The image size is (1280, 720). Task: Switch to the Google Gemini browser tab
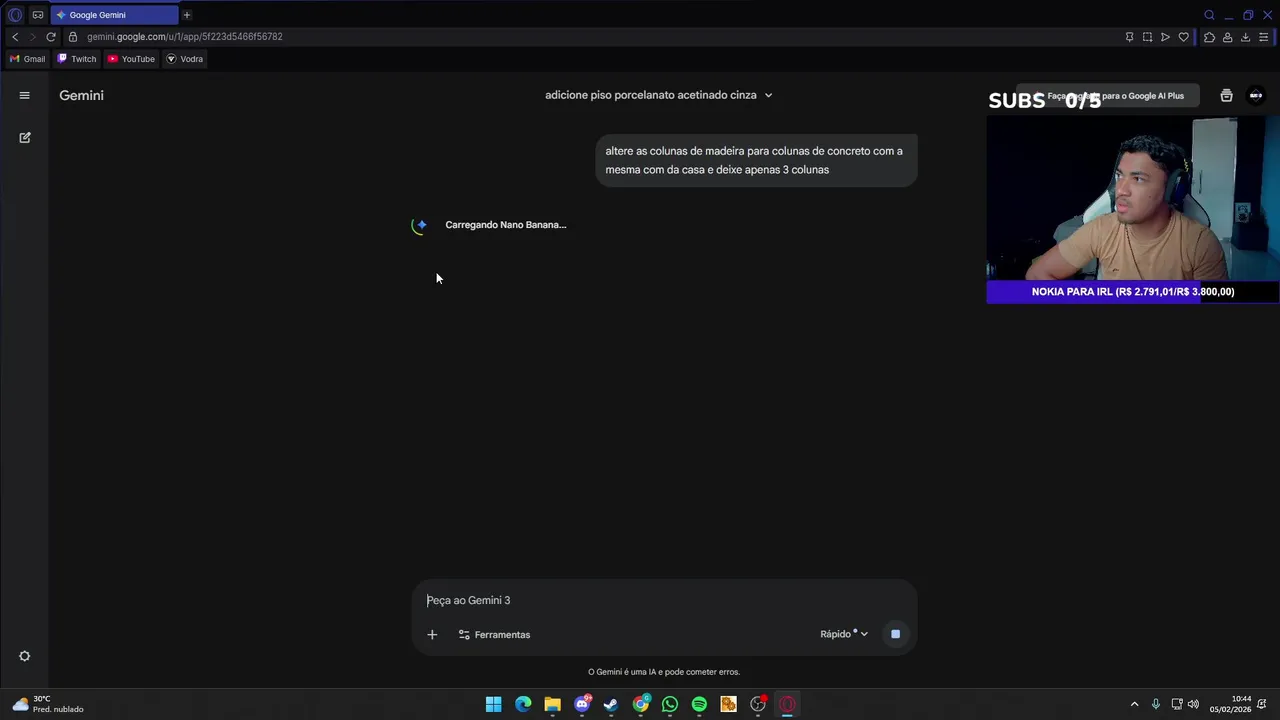coord(114,15)
